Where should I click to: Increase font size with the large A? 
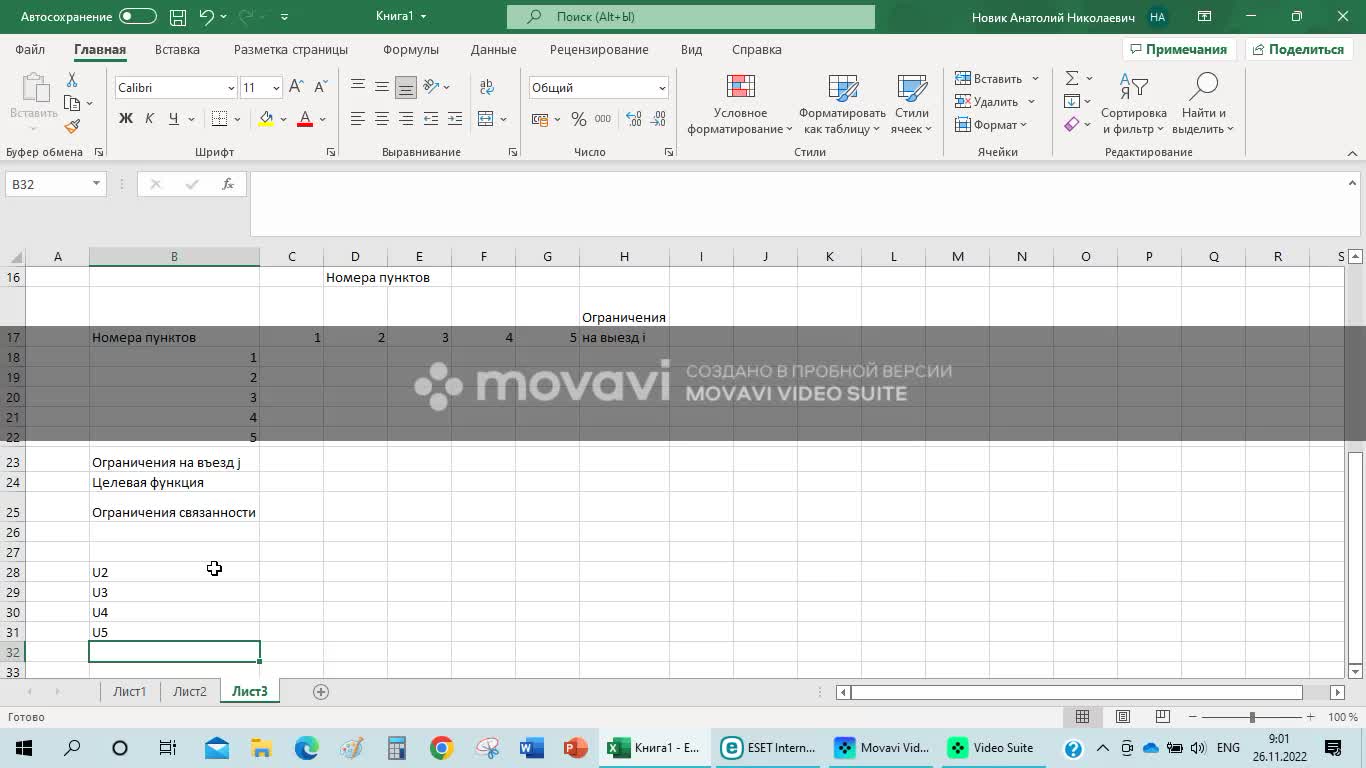click(x=296, y=87)
